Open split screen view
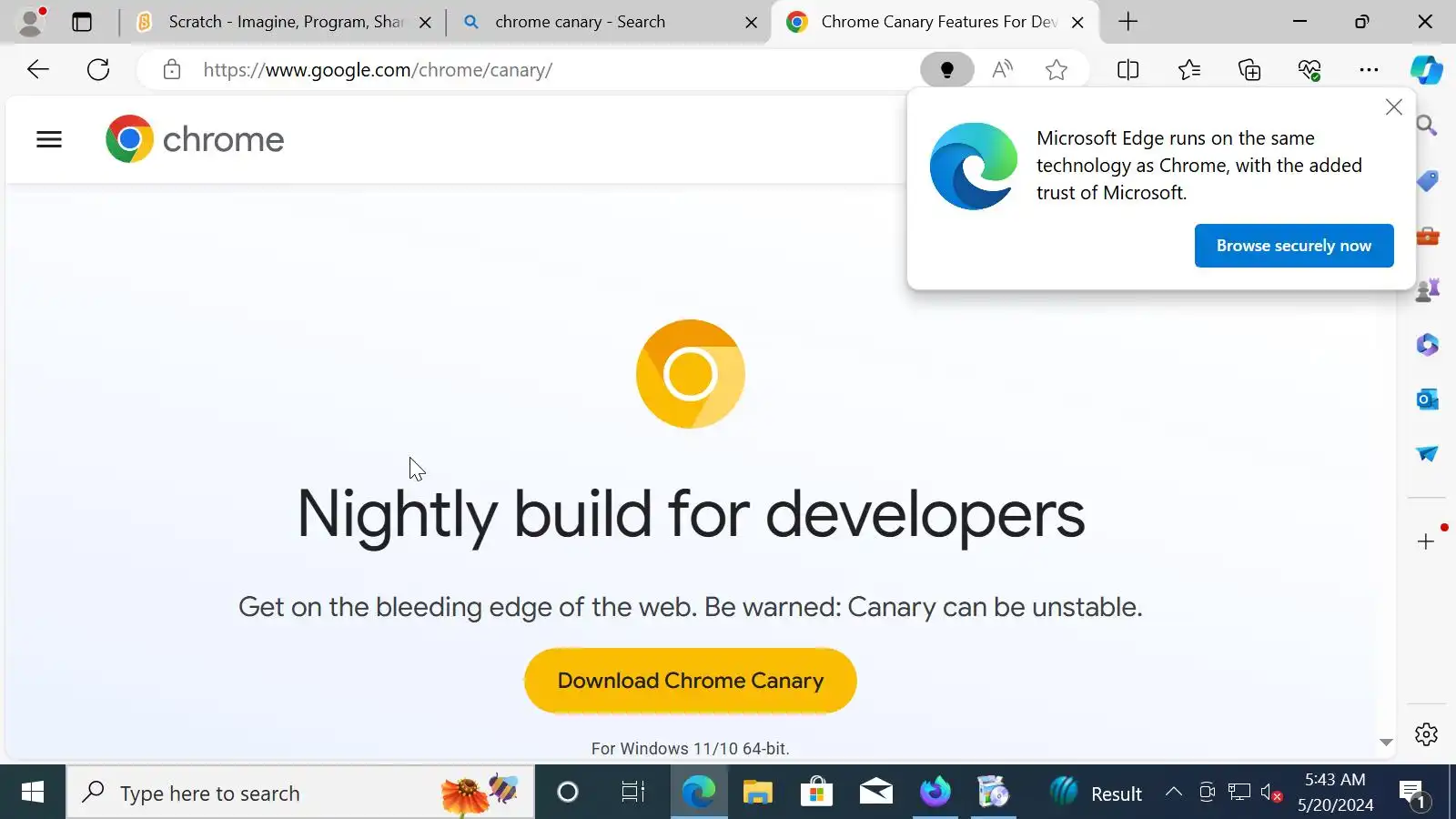This screenshot has height=819, width=1456. 1127,69
